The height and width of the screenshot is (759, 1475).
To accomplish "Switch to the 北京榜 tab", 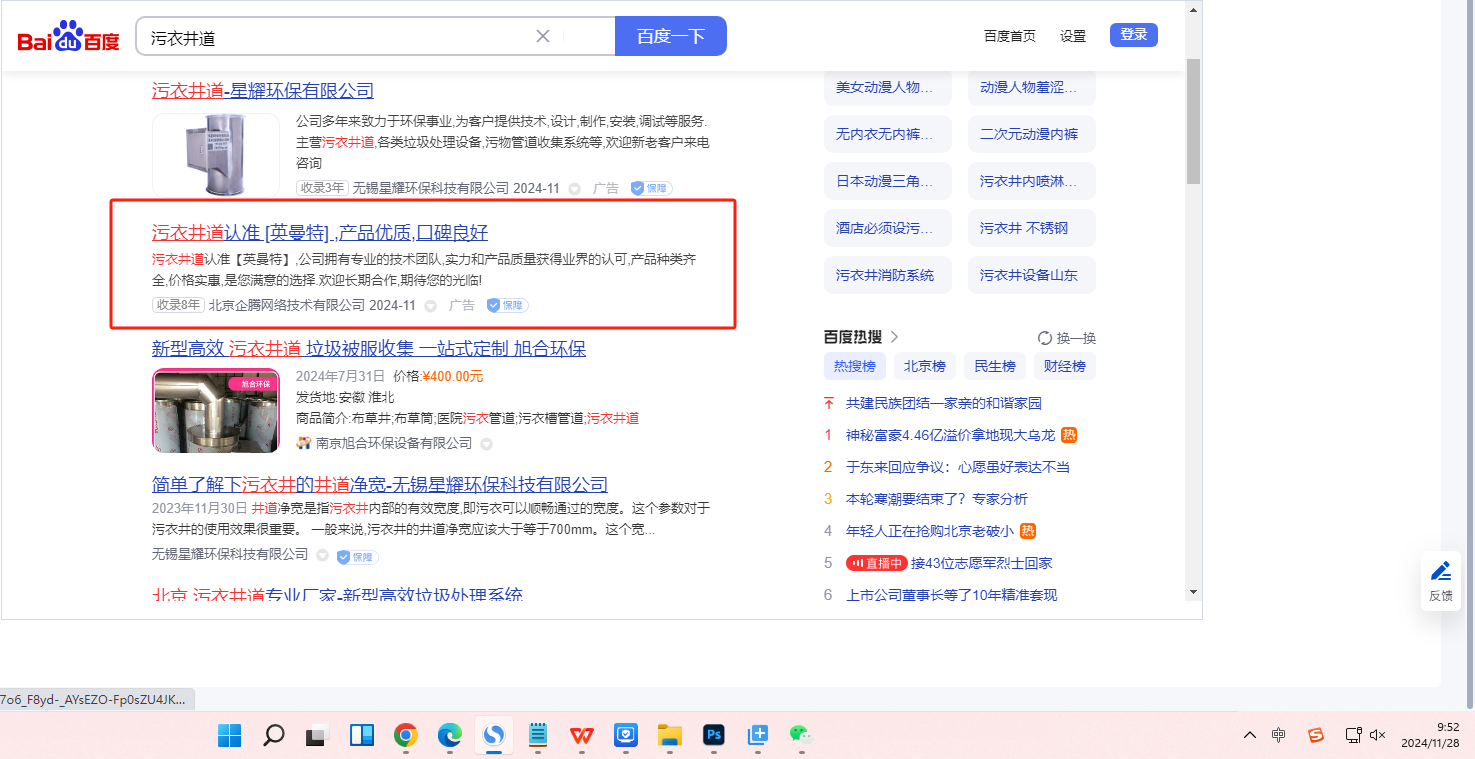I will (924, 366).
